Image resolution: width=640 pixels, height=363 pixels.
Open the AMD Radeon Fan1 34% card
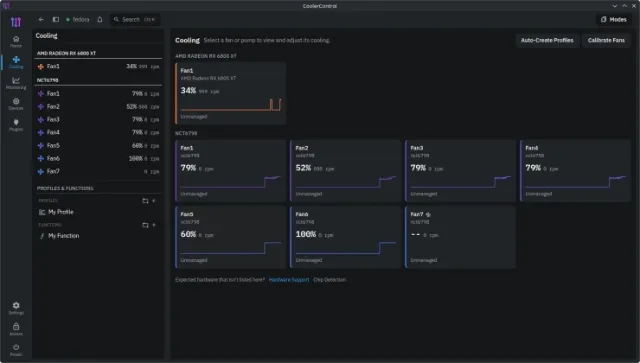(231, 93)
